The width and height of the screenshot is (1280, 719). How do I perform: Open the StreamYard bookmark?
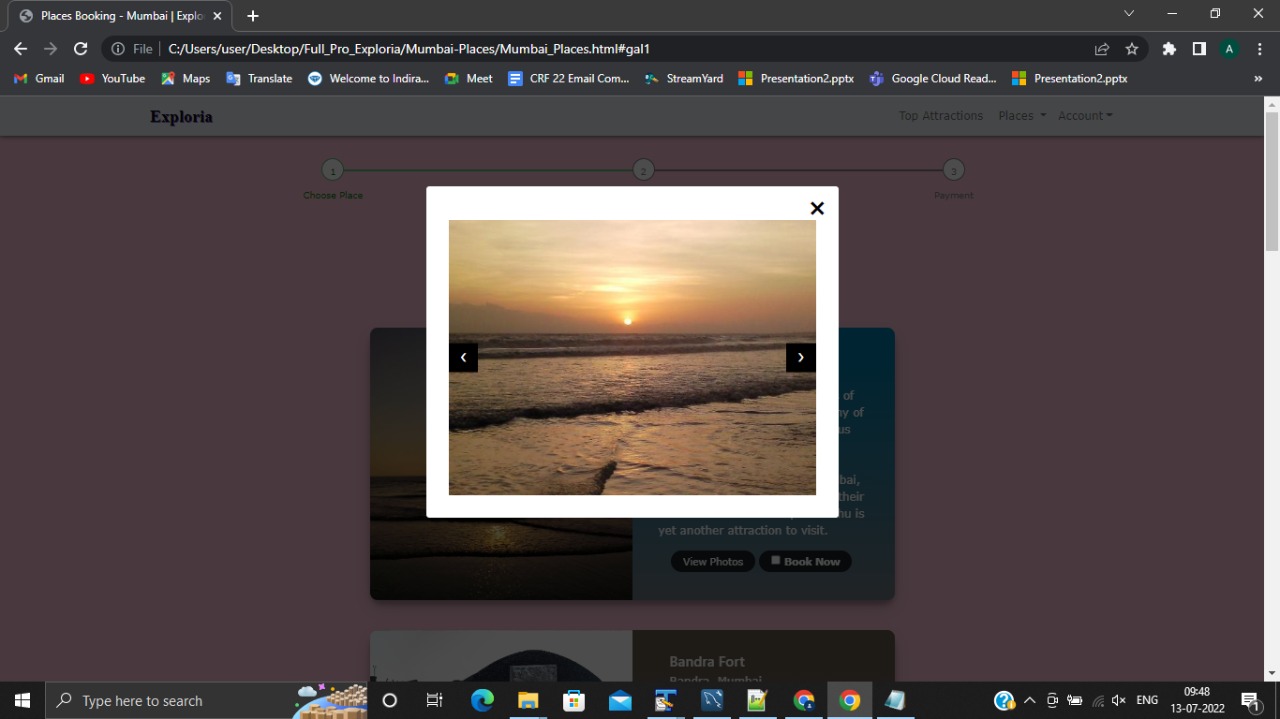point(683,78)
